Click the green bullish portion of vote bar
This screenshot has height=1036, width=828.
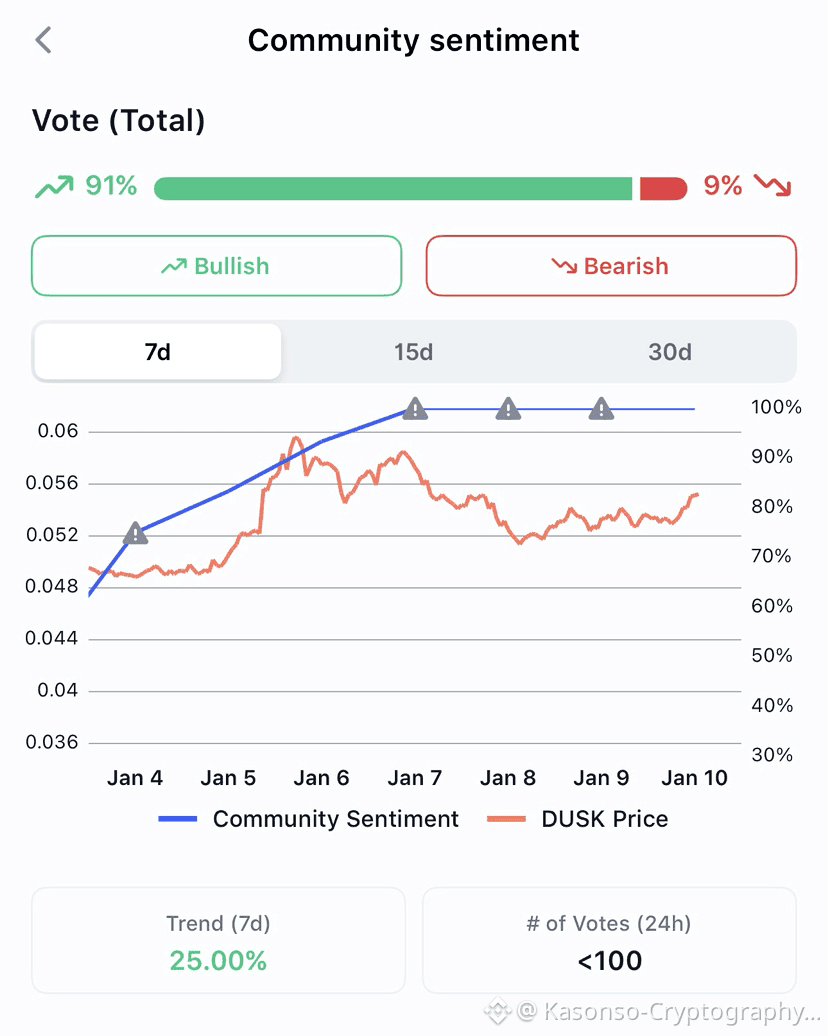(393, 188)
